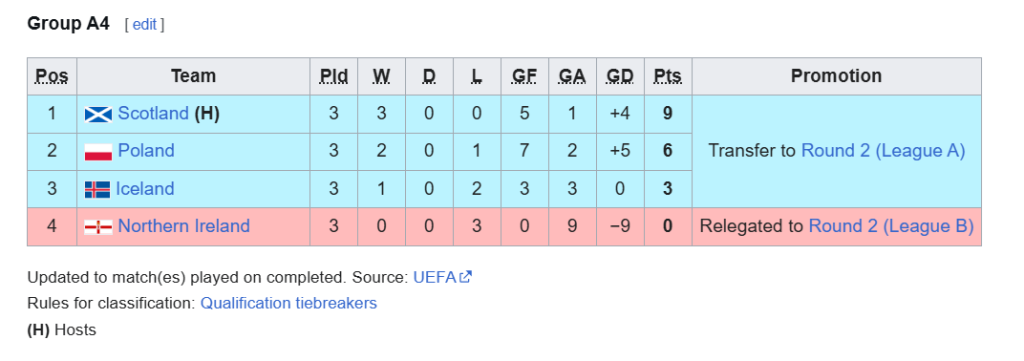Viewport: 1024px width, 361px height.
Task: Click the GA column header abbreviation
Action: pos(572,76)
